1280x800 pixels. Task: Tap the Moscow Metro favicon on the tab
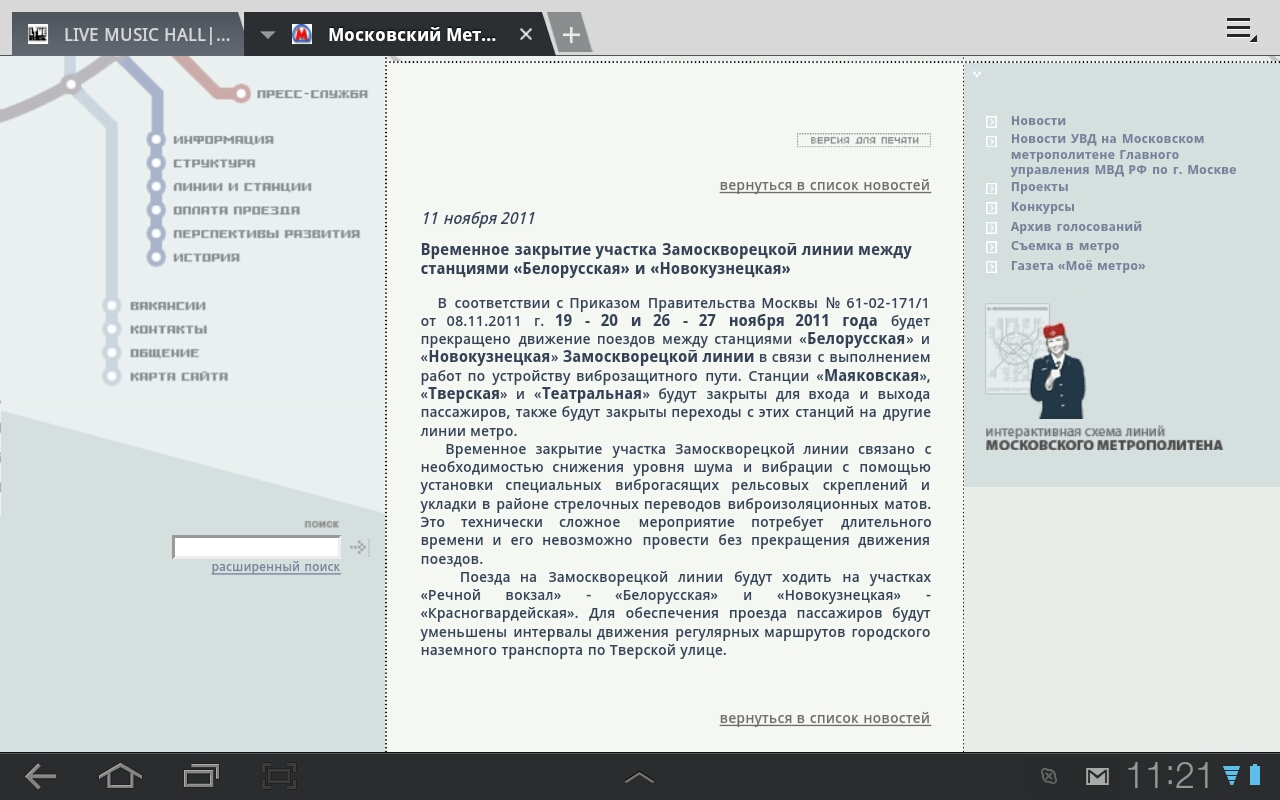(x=301, y=34)
